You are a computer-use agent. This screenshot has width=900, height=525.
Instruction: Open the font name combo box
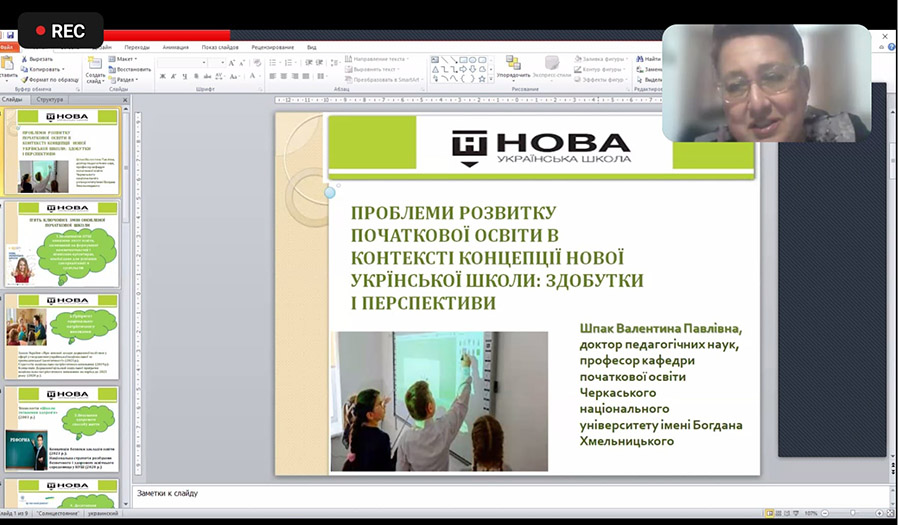(183, 63)
